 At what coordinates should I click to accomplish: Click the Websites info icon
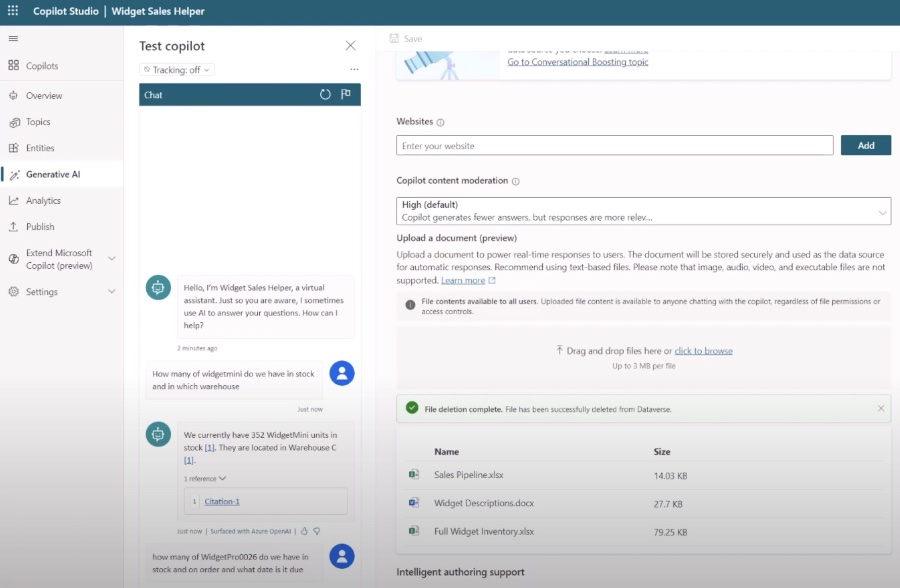pyautogui.click(x=440, y=122)
